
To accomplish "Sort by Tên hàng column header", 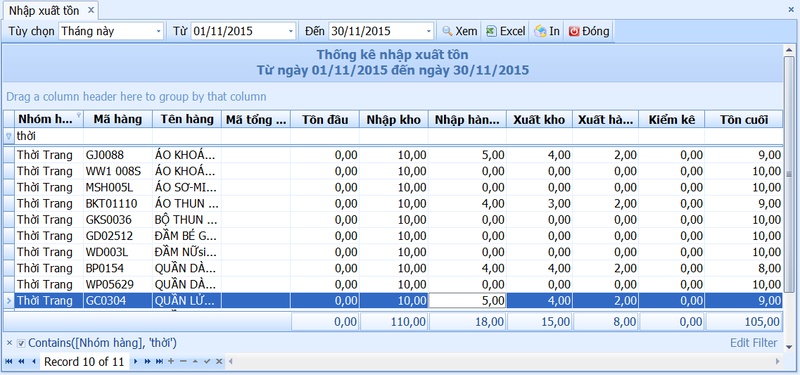I will (x=187, y=119).
